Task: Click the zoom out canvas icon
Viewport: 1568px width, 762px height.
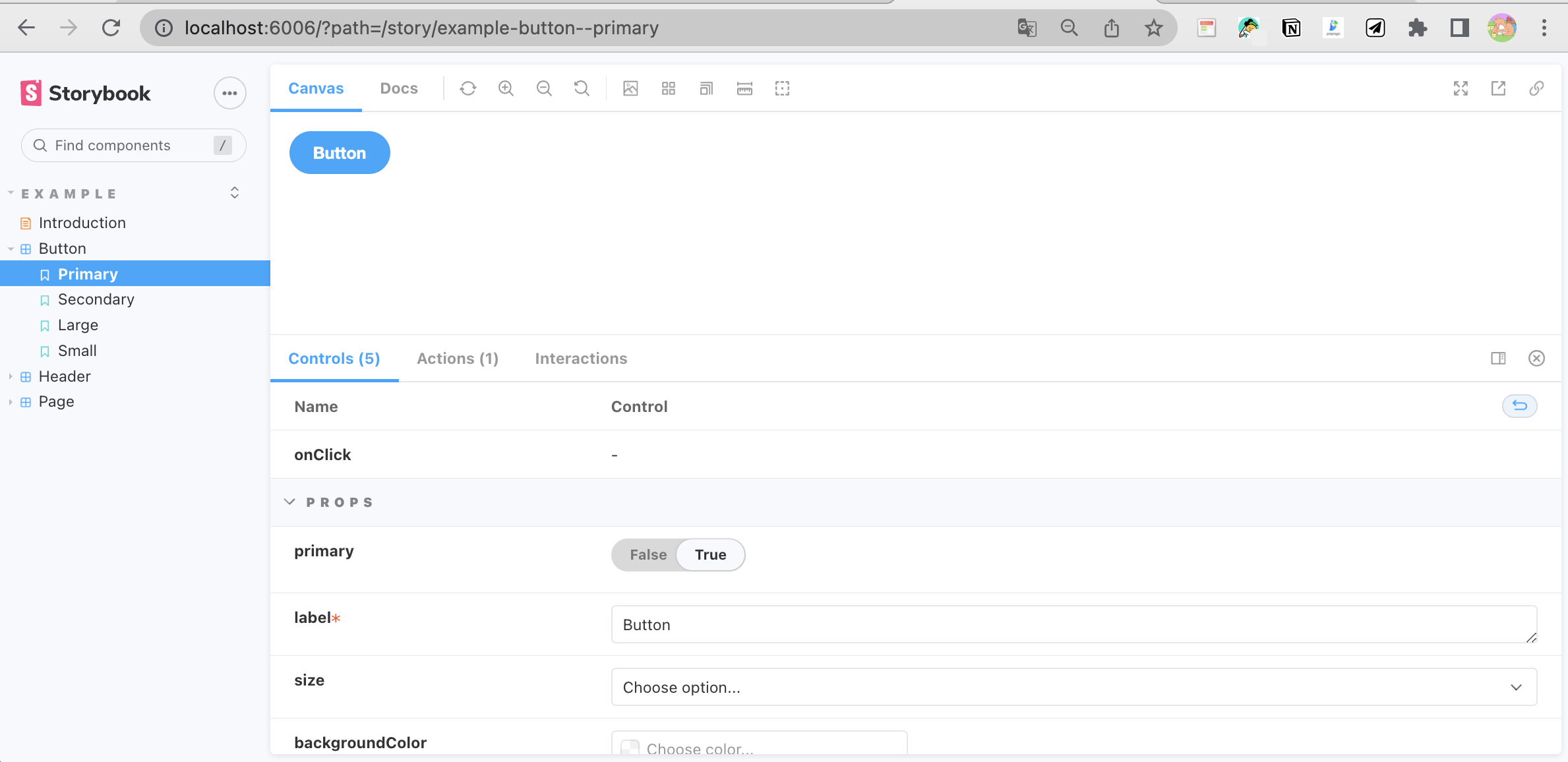Action: [544, 88]
